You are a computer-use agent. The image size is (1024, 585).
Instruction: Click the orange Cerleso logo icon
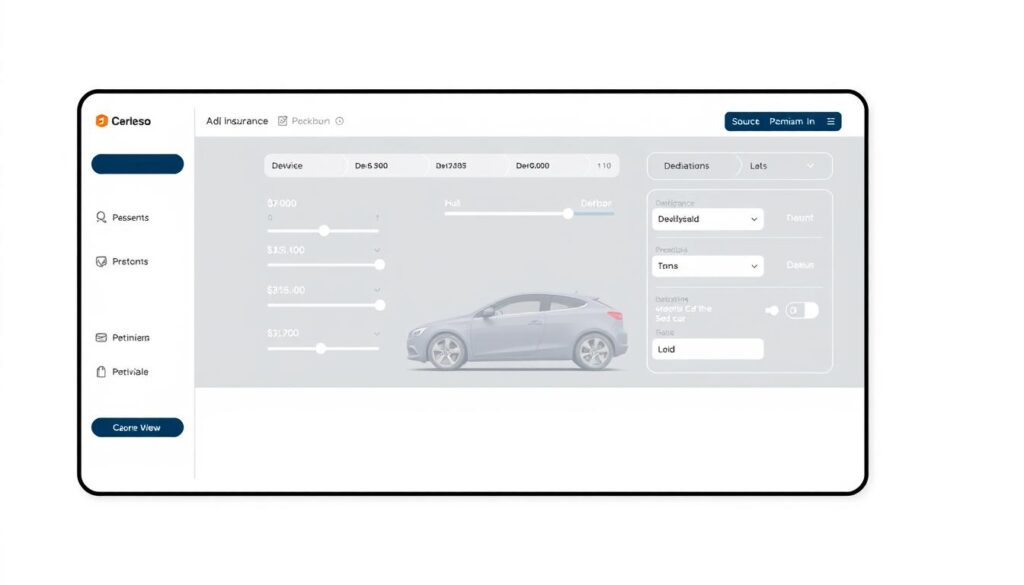click(101, 121)
